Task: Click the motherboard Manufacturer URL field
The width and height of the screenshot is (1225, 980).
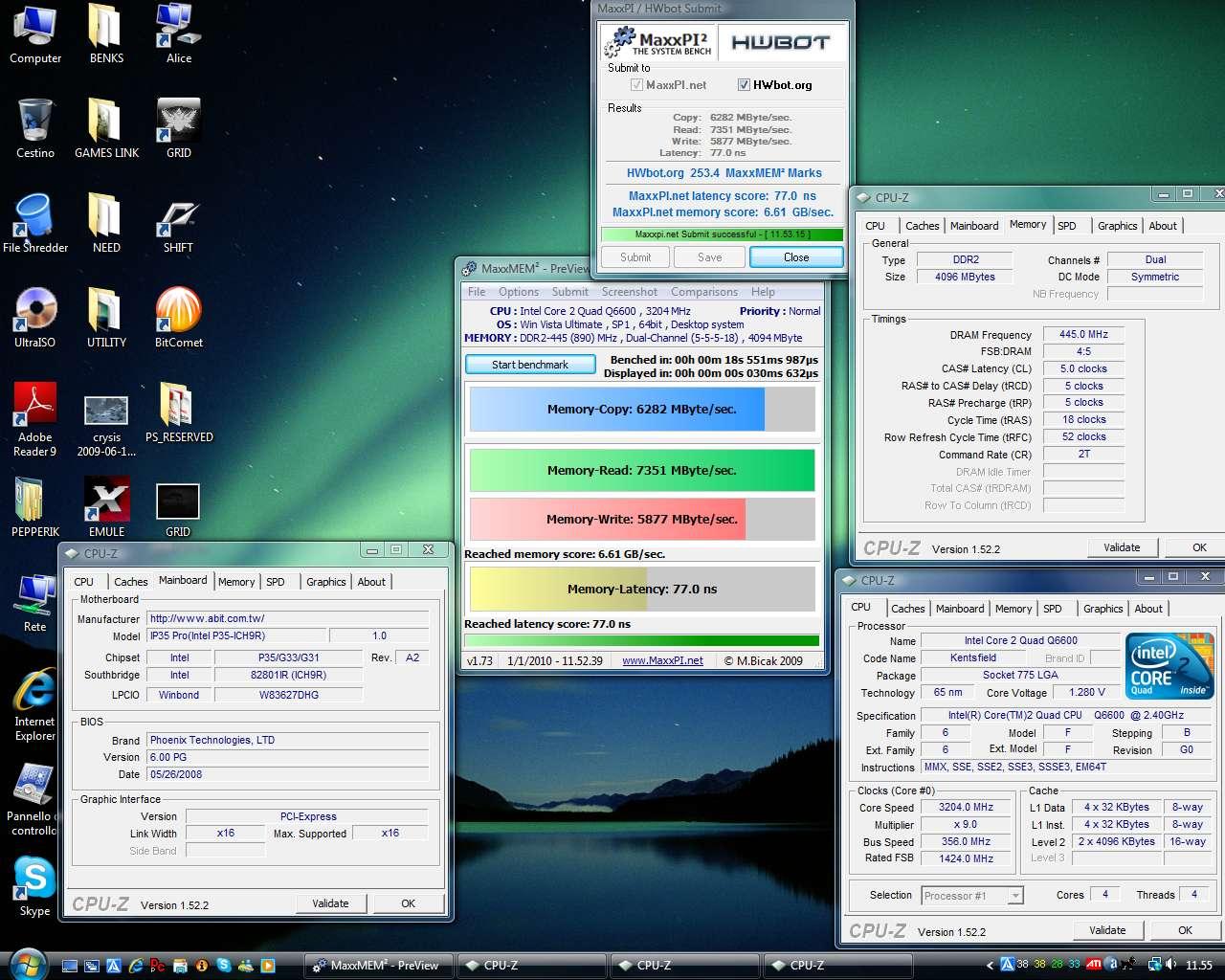Action: point(287,618)
